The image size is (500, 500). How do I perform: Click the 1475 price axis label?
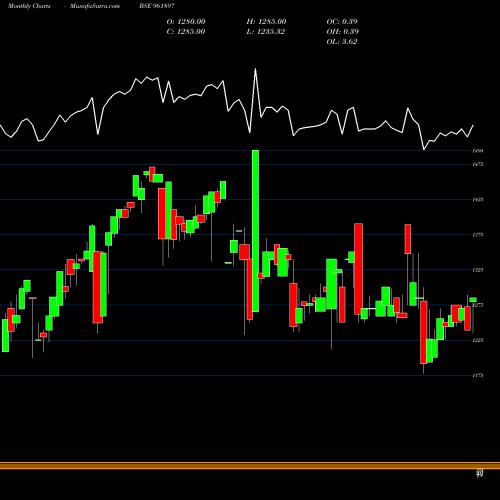[x=478, y=164]
